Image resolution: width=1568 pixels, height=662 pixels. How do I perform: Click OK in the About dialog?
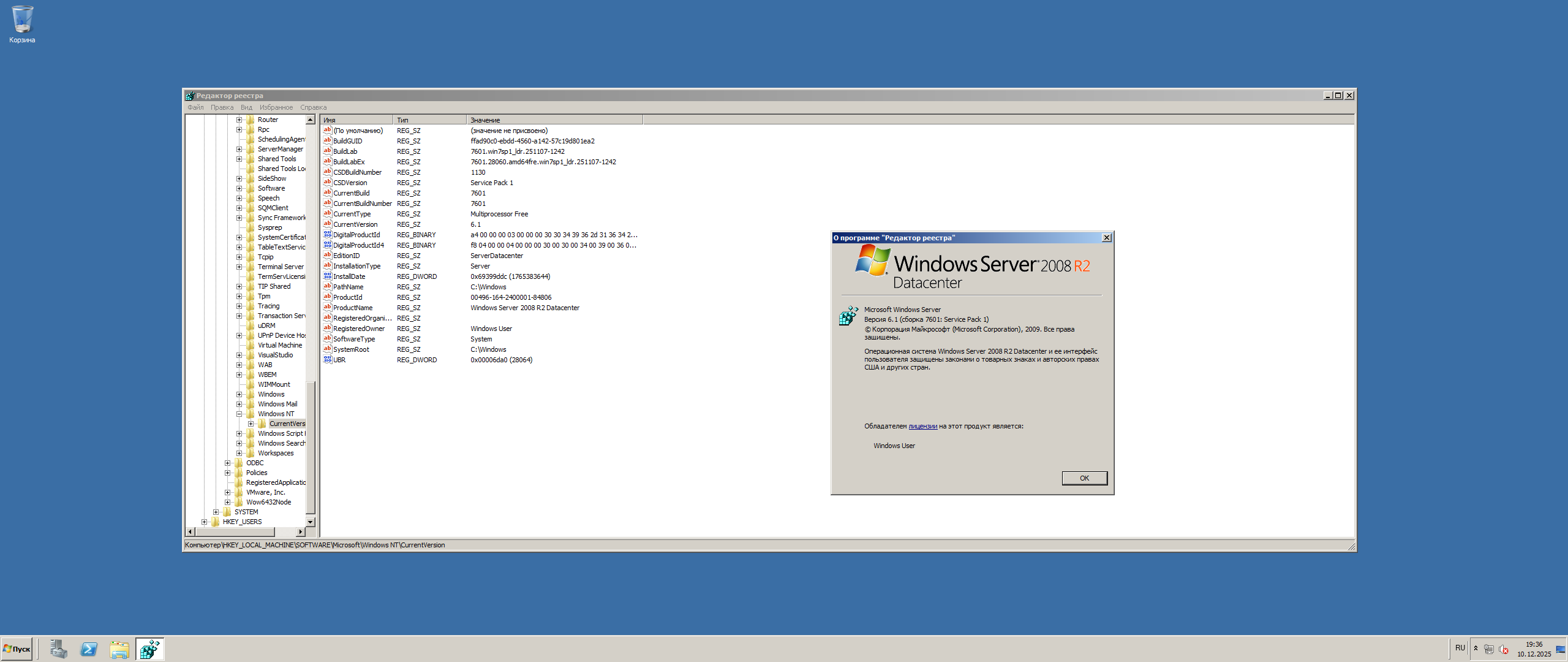coord(1084,478)
